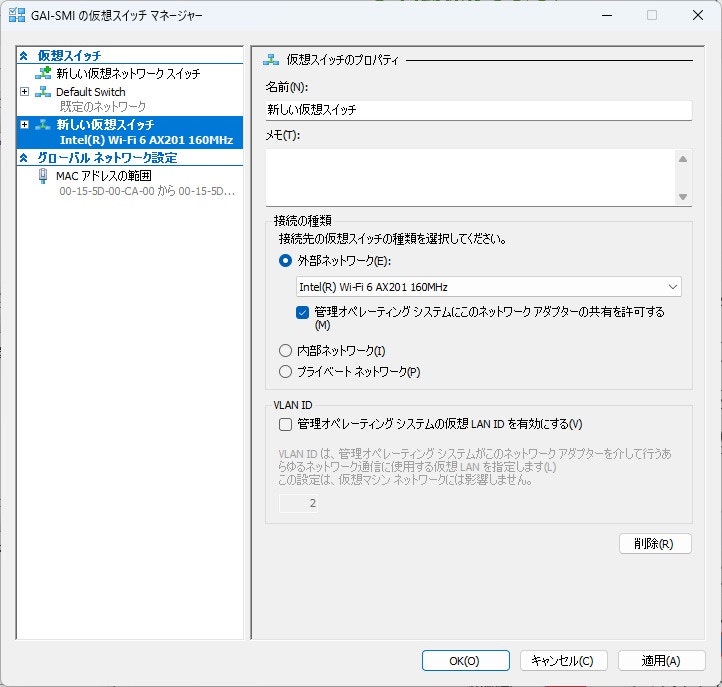The width and height of the screenshot is (722, 687).
Task: Click the メモ scrollbar up arrow
Action: [x=683, y=159]
